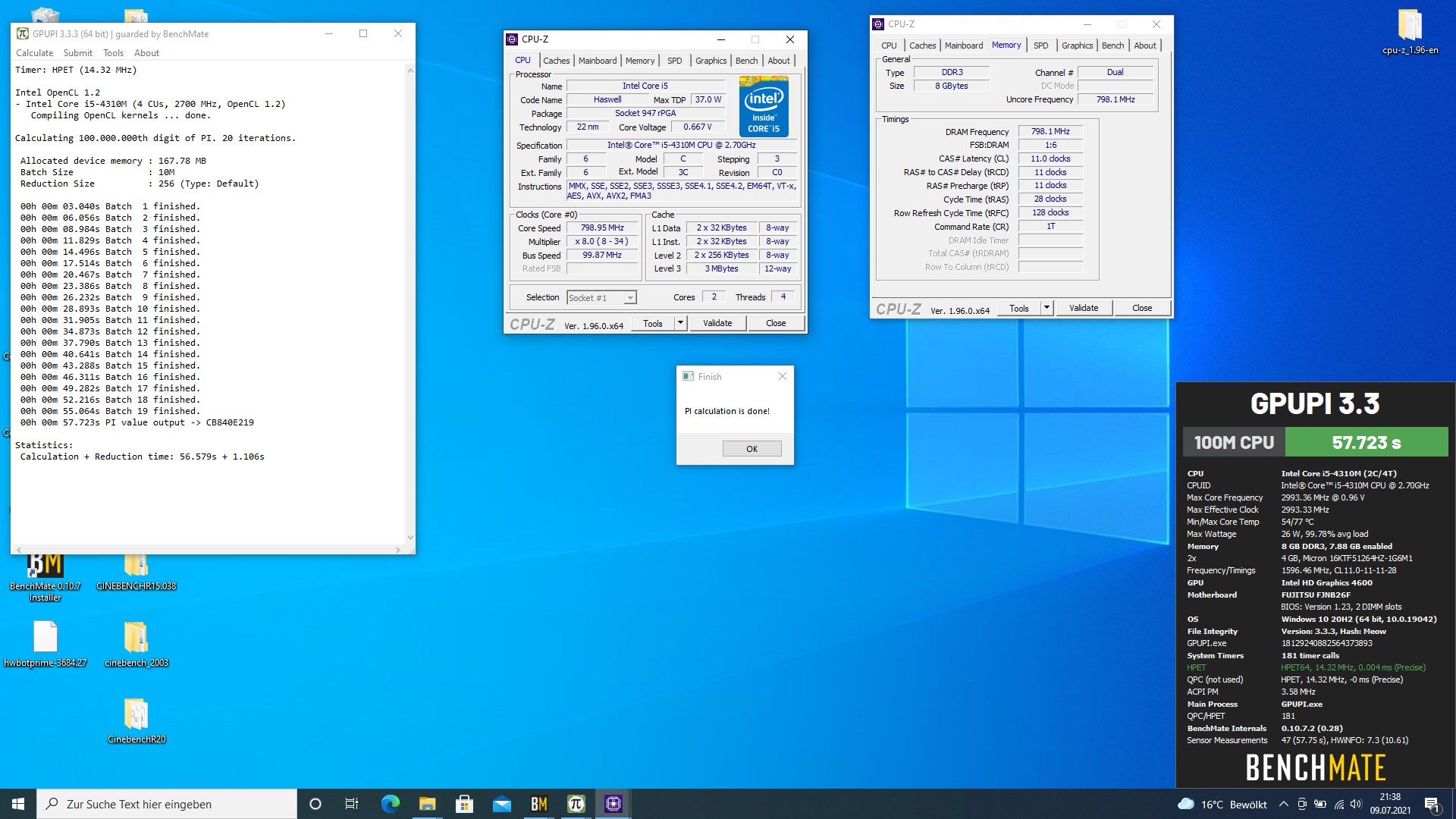Open Microsoft Store from taskbar
The image size is (1456, 819).
(x=464, y=804)
